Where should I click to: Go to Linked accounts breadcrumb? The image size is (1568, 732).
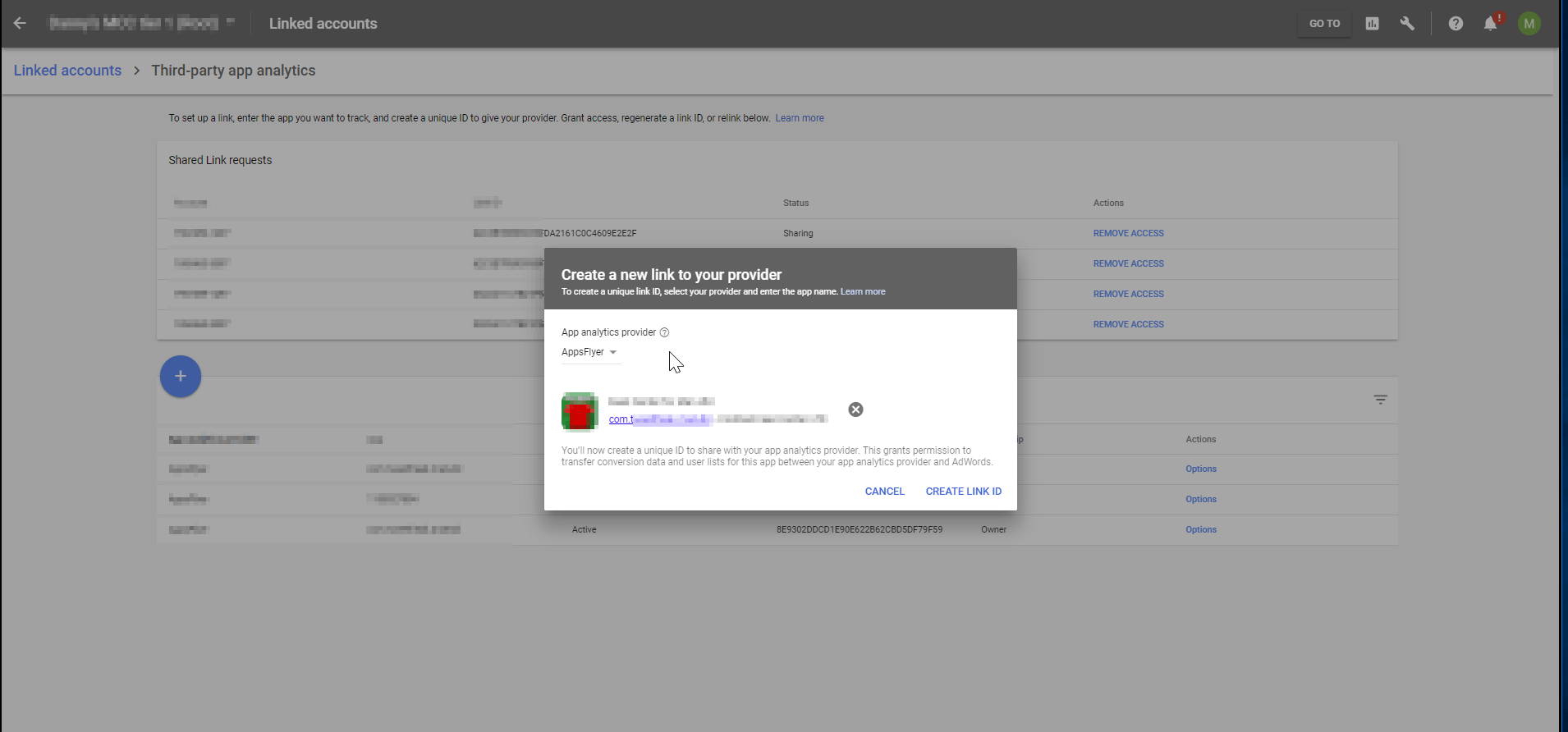pos(67,71)
